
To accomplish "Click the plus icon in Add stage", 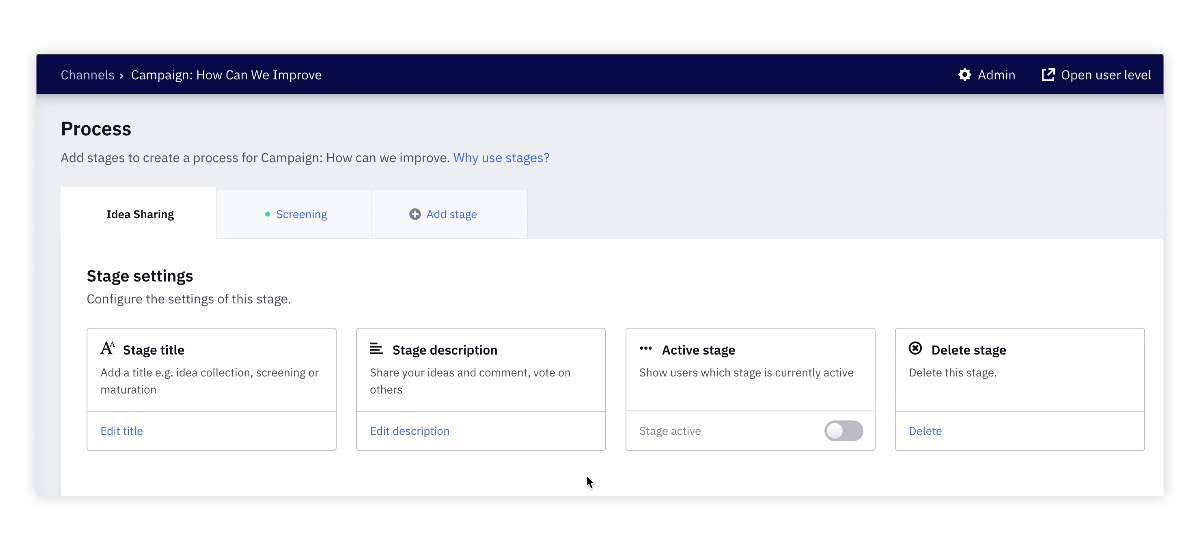I will (415, 214).
